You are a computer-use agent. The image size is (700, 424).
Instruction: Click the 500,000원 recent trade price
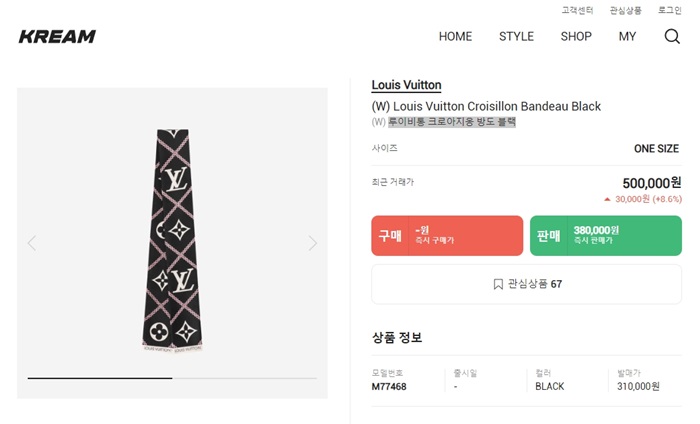click(651, 183)
